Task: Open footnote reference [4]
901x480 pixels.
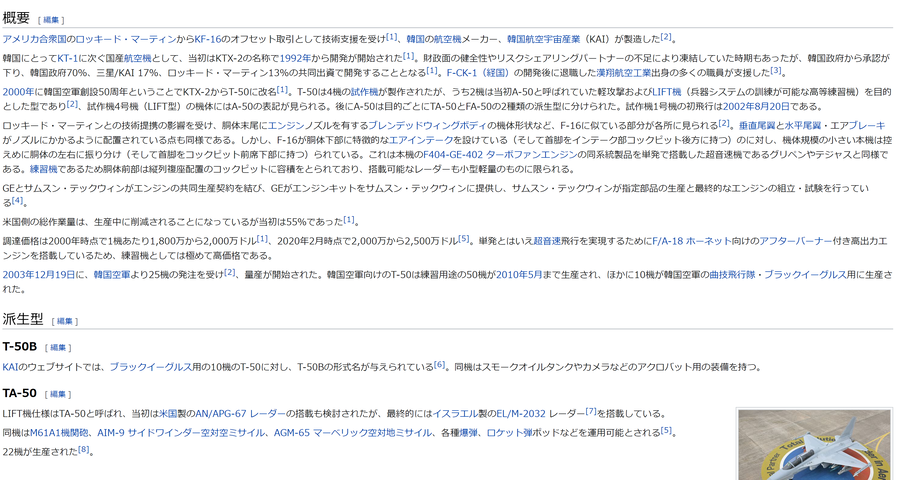Action: point(18,201)
